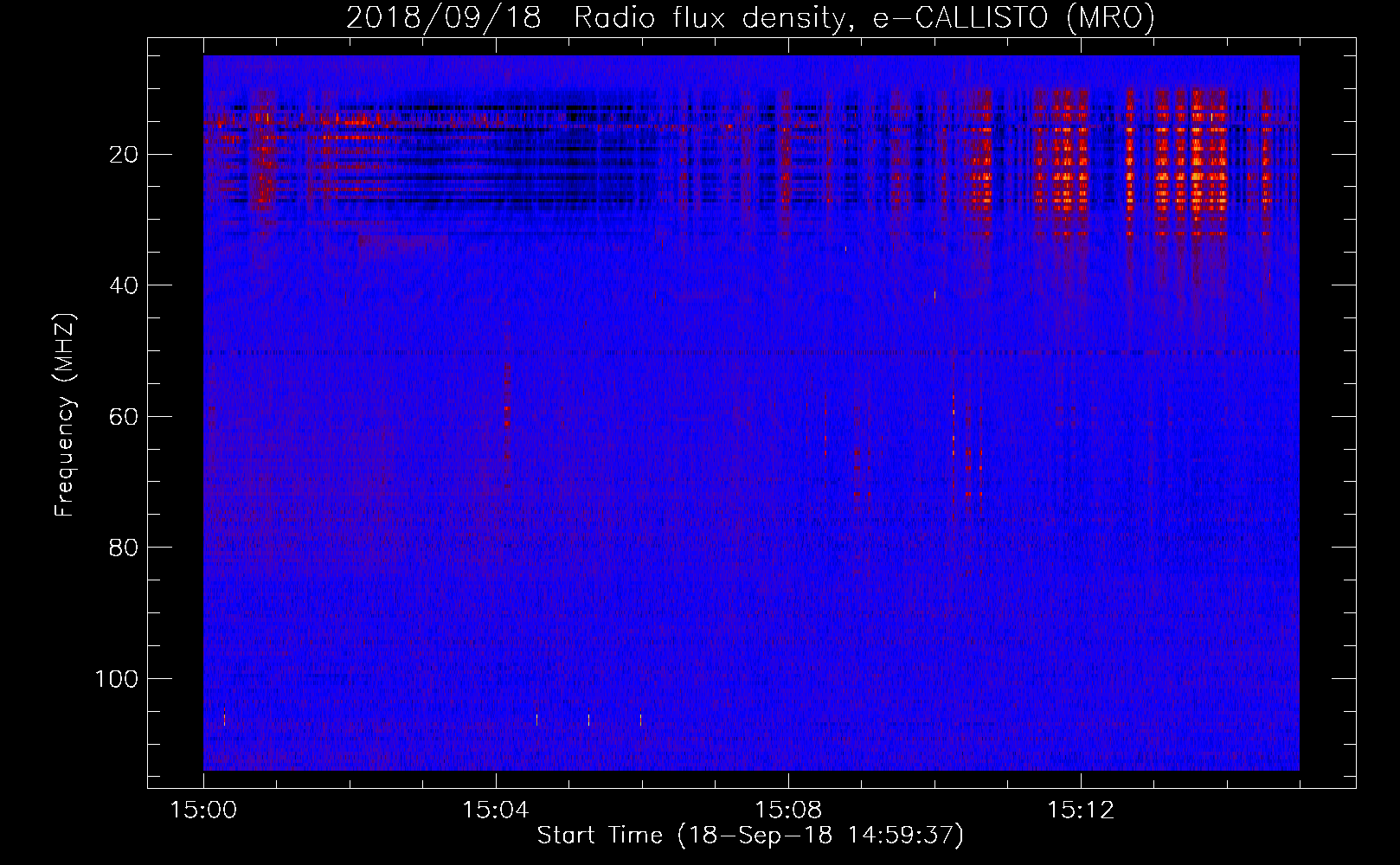Click the "40" frequency tick label
This screenshot has height=865, width=1400.
point(124,285)
